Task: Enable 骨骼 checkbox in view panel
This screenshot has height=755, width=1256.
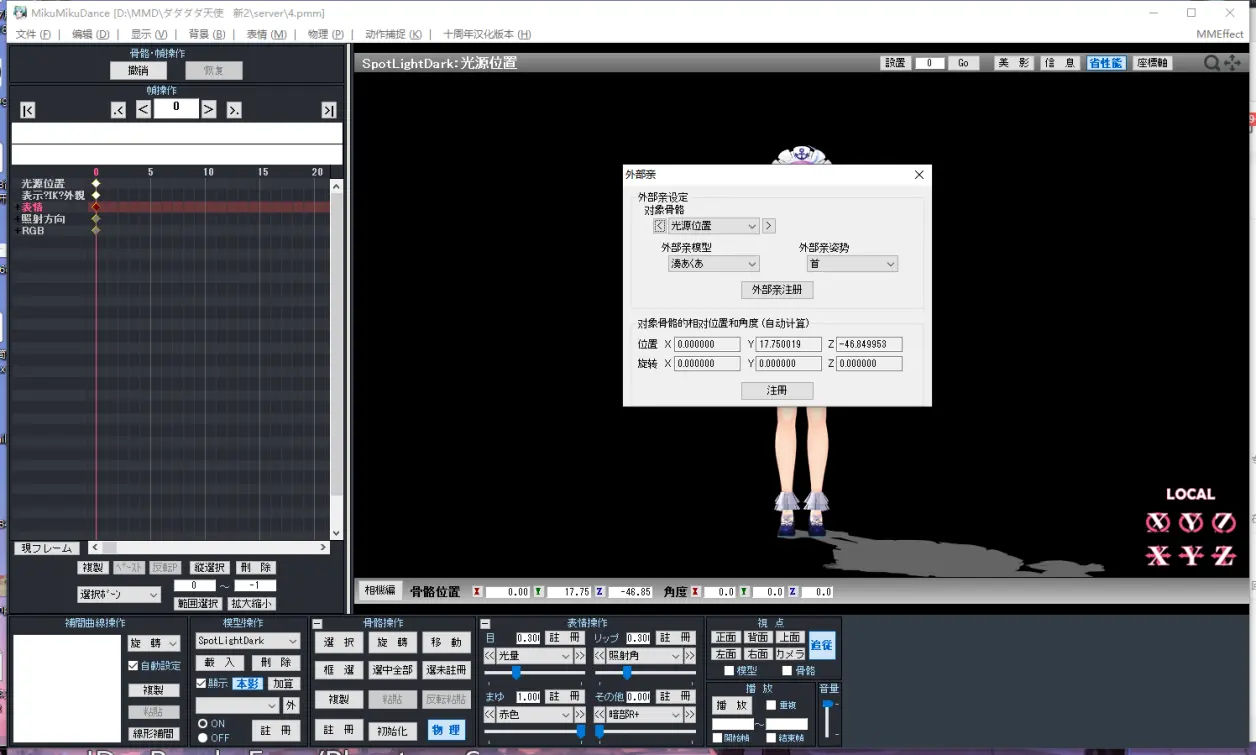Action: (x=787, y=671)
